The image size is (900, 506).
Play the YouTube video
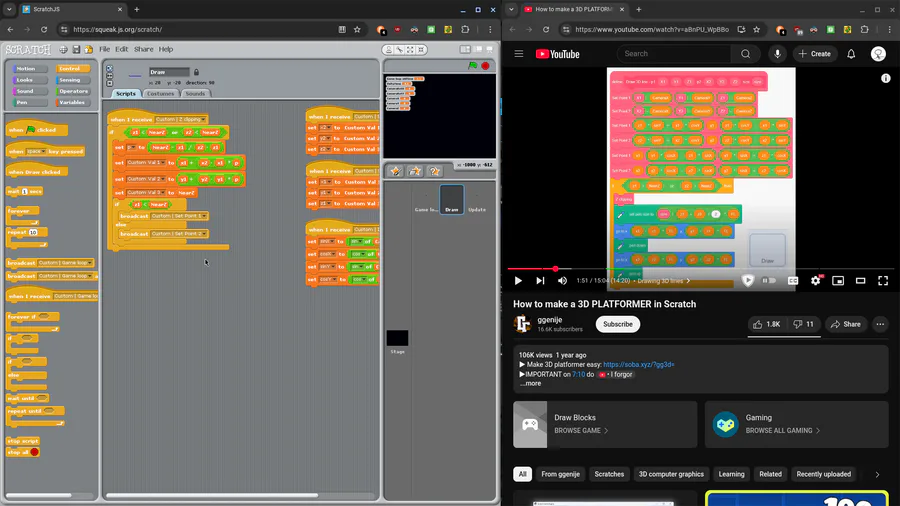click(x=518, y=281)
